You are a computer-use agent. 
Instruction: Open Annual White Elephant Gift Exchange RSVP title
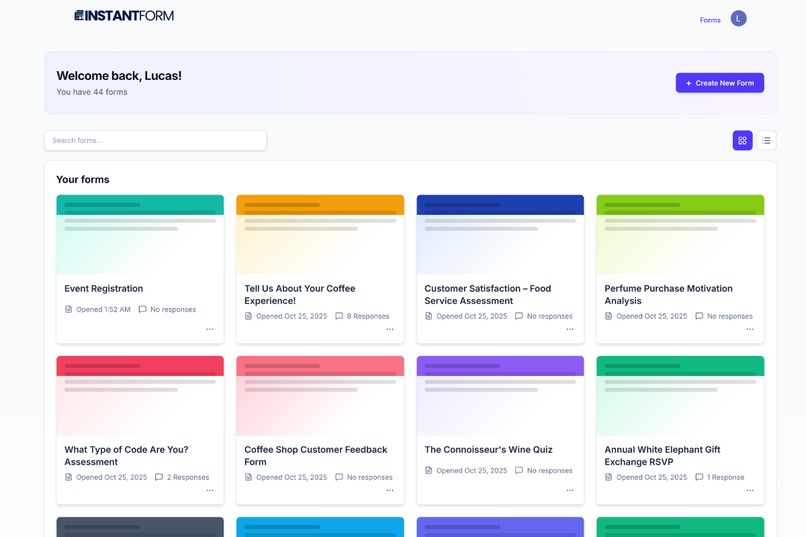click(662, 456)
